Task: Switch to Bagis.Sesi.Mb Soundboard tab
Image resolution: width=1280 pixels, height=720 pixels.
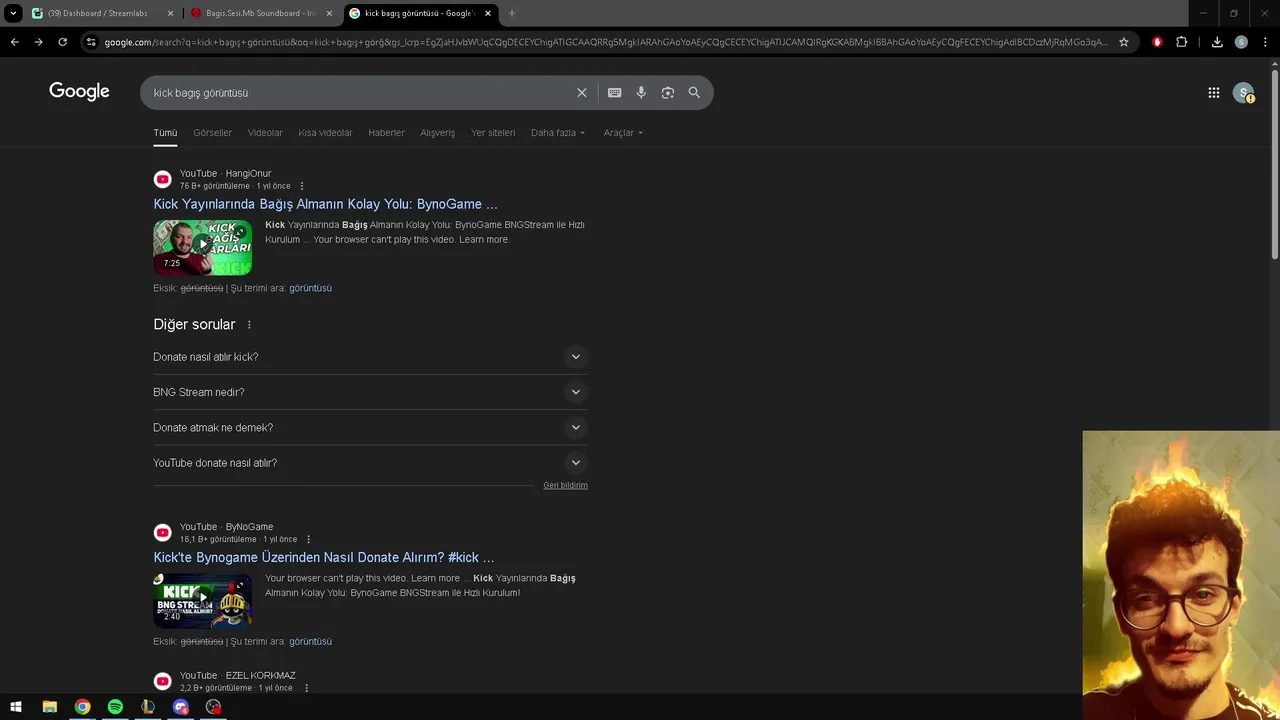Action: pos(260,13)
